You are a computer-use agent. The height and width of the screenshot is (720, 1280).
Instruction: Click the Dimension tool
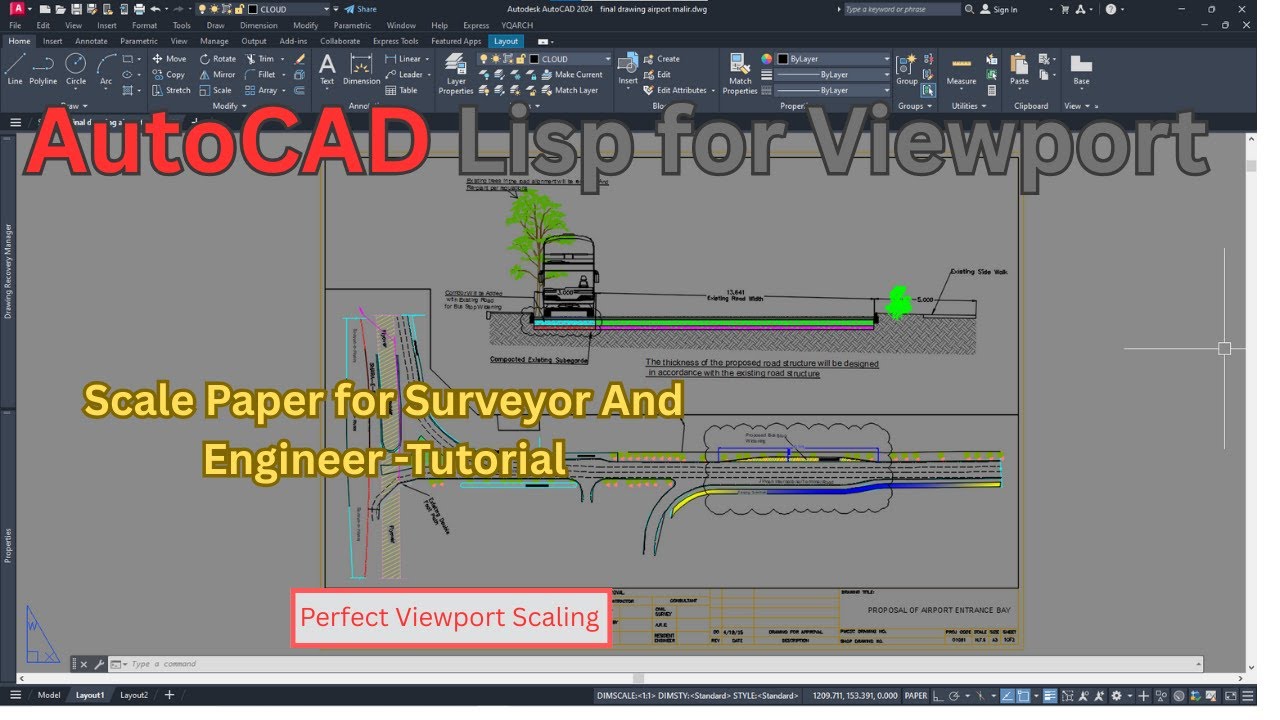click(361, 69)
